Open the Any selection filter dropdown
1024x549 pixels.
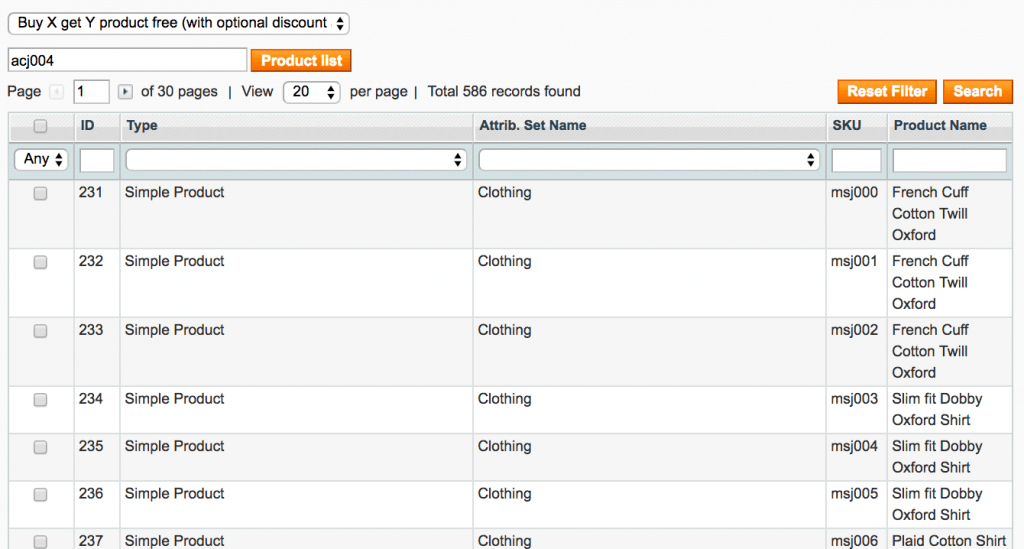(x=41, y=160)
